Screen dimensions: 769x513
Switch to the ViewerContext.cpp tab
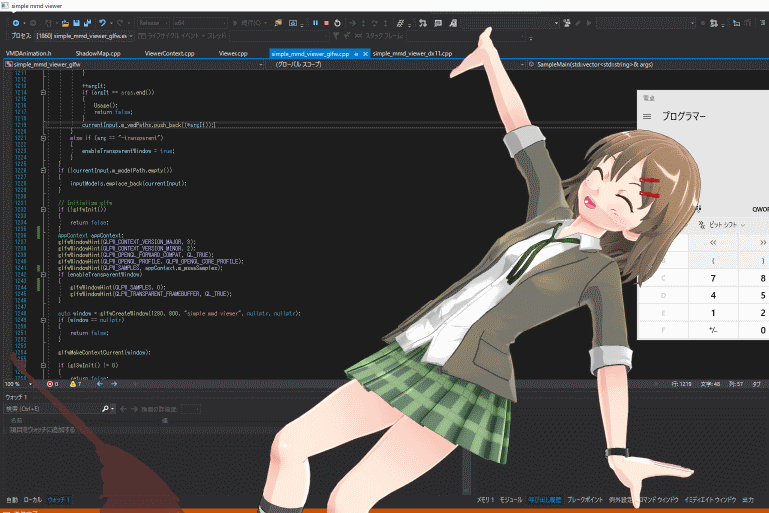[170, 53]
